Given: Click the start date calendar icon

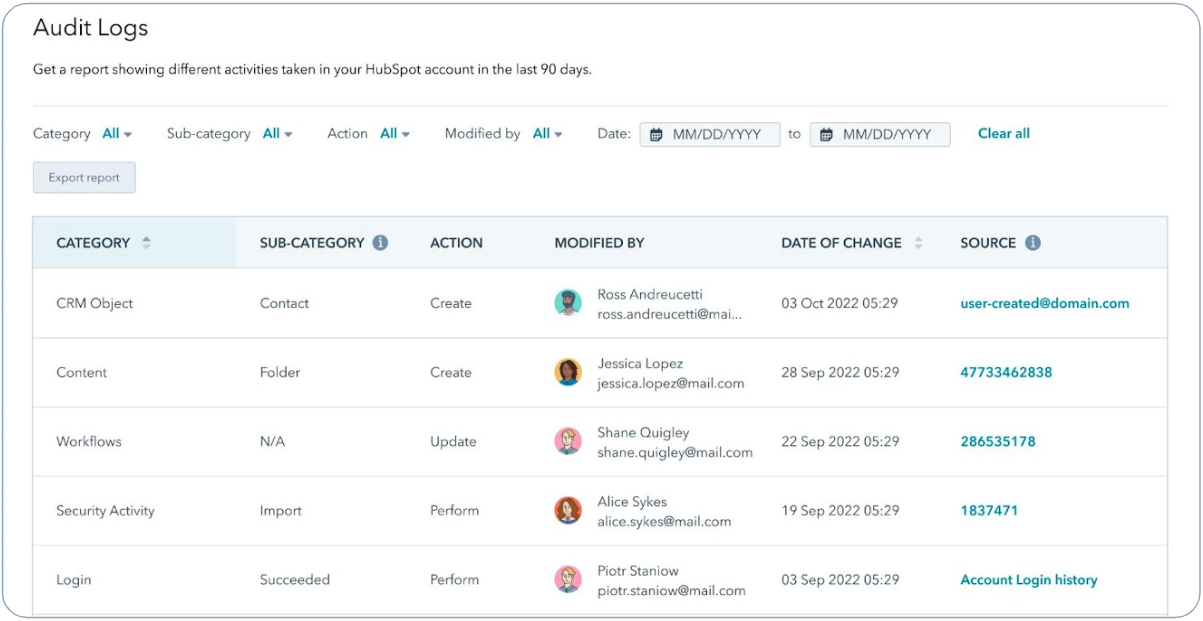Looking at the screenshot, I should (x=656, y=135).
